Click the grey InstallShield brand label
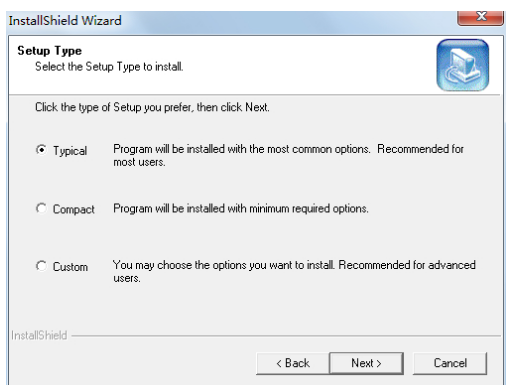 pos(39,335)
